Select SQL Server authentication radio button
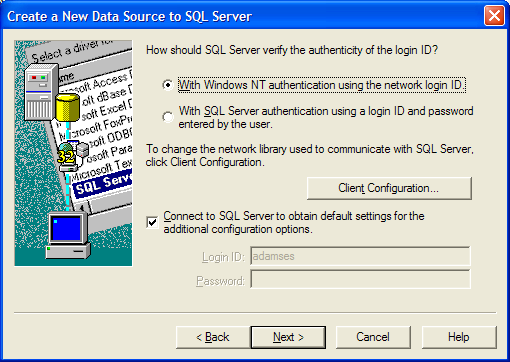The image size is (510, 362). pyautogui.click(x=168, y=117)
